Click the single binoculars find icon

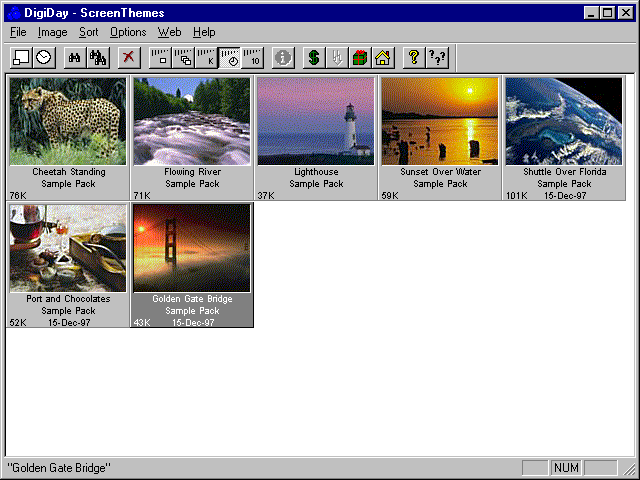pyautogui.click(x=74, y=58)
